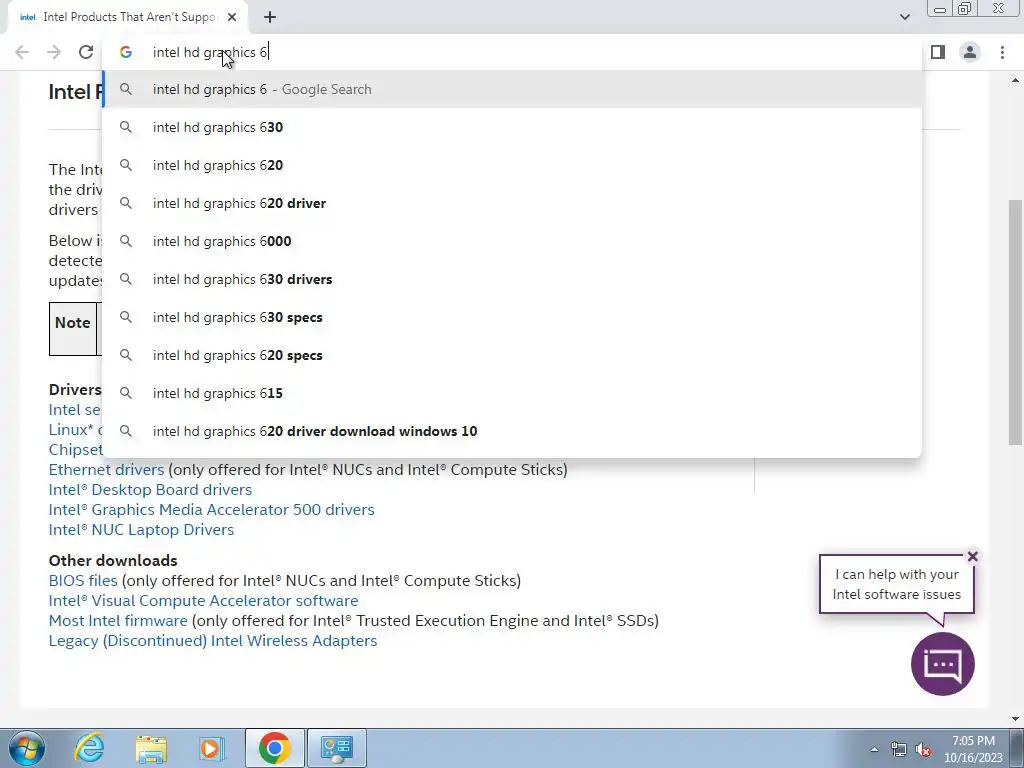Open the Windows Start button
This screenshot has width=1024, height=768.
pyautogui.click(x=27, y=748)
